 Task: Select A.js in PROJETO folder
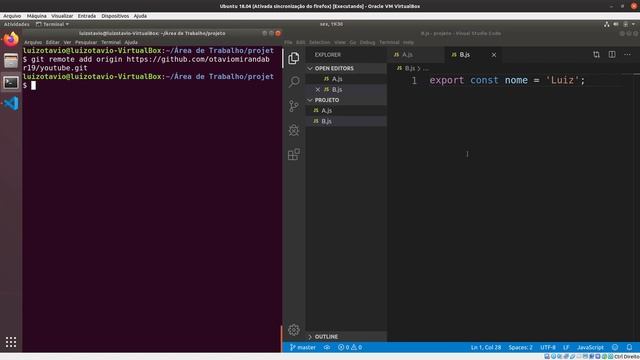click(346, 111)
